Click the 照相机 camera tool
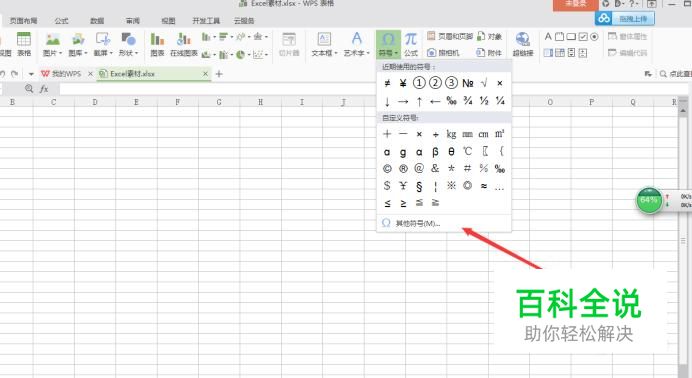The width and height of the screenshot is (692, 378). click(444, 52)
